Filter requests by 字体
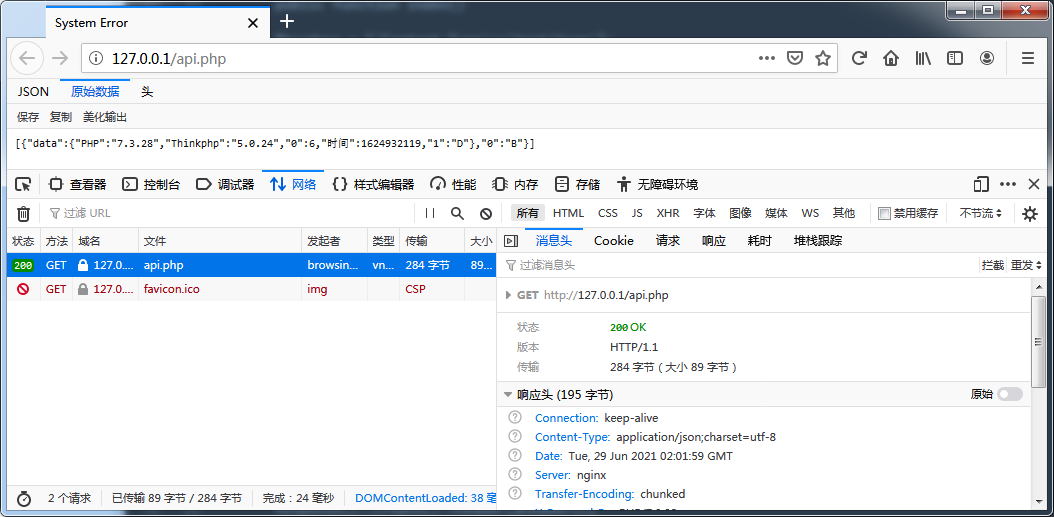This screenshot has width=1054, height=517. 704,213
